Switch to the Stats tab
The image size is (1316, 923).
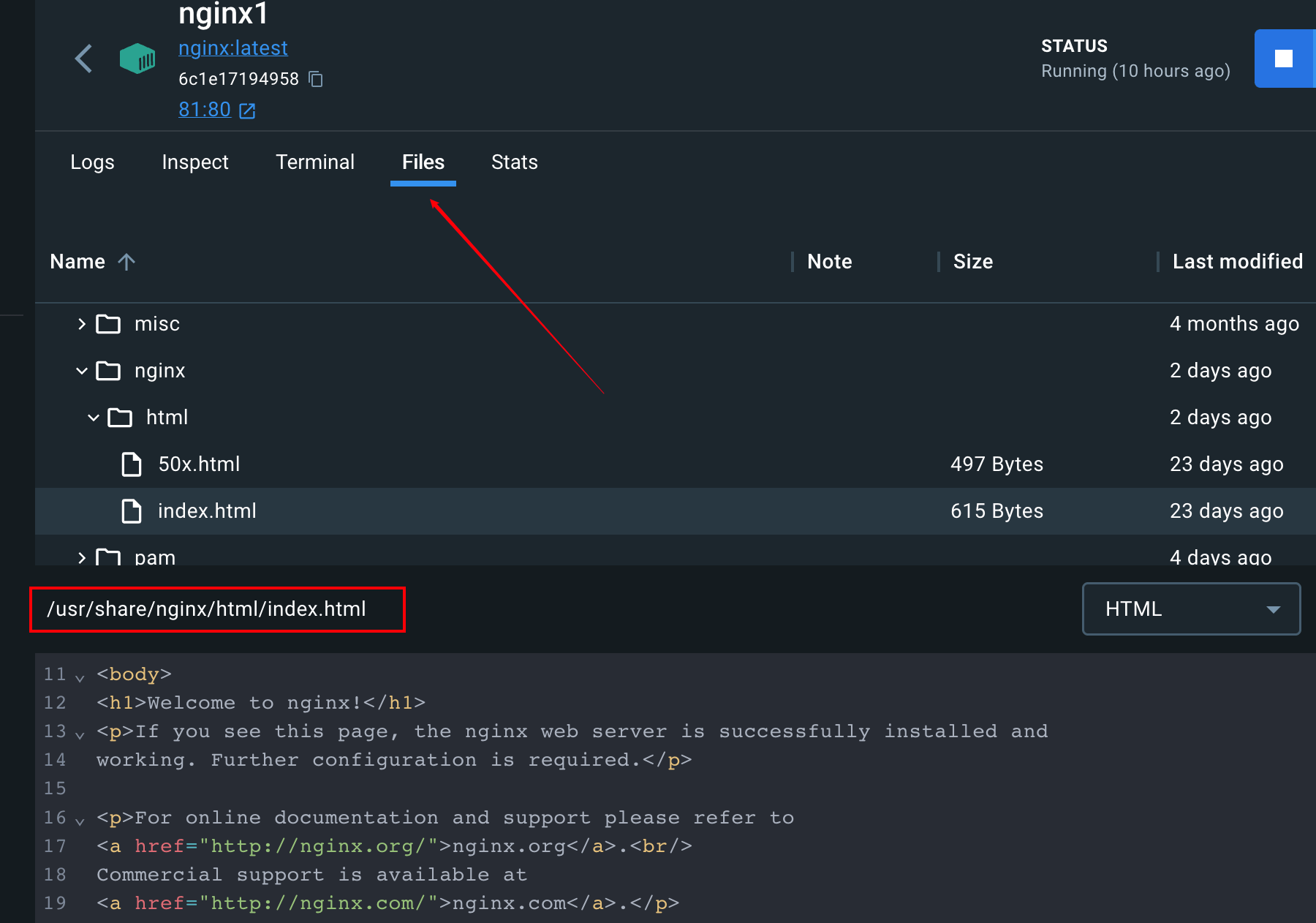[514, 162]
